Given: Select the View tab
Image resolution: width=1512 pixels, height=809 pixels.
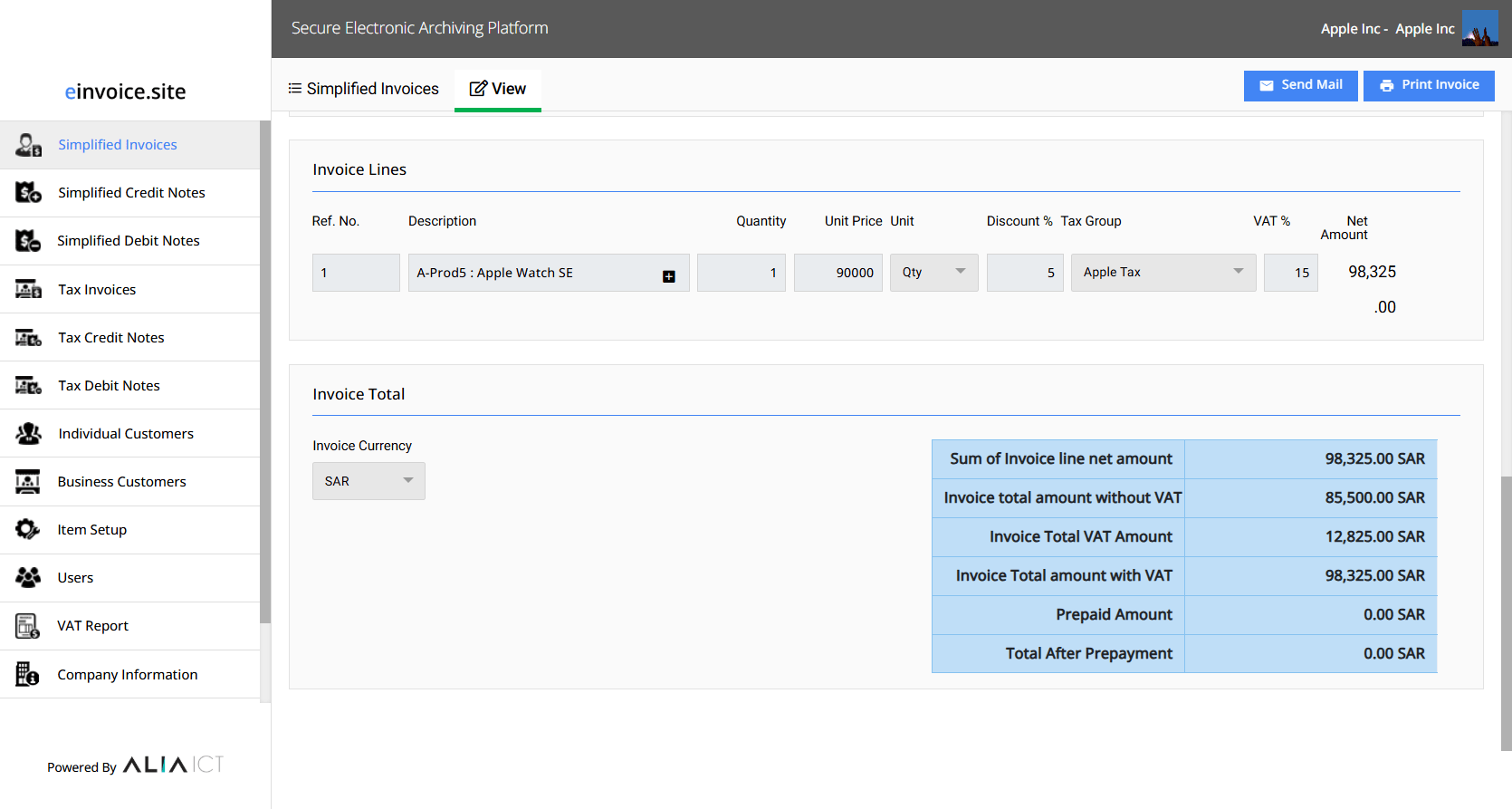Looking at the screenshot, I should [498, 89].
